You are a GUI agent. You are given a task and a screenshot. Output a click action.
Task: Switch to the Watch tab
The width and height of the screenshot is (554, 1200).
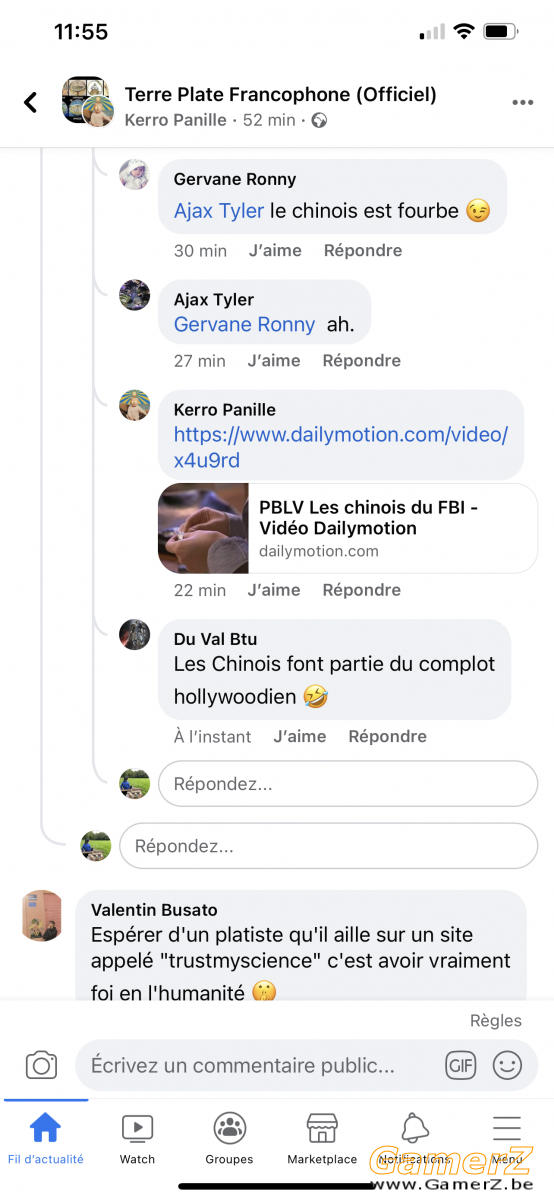tap(138, 1138)
